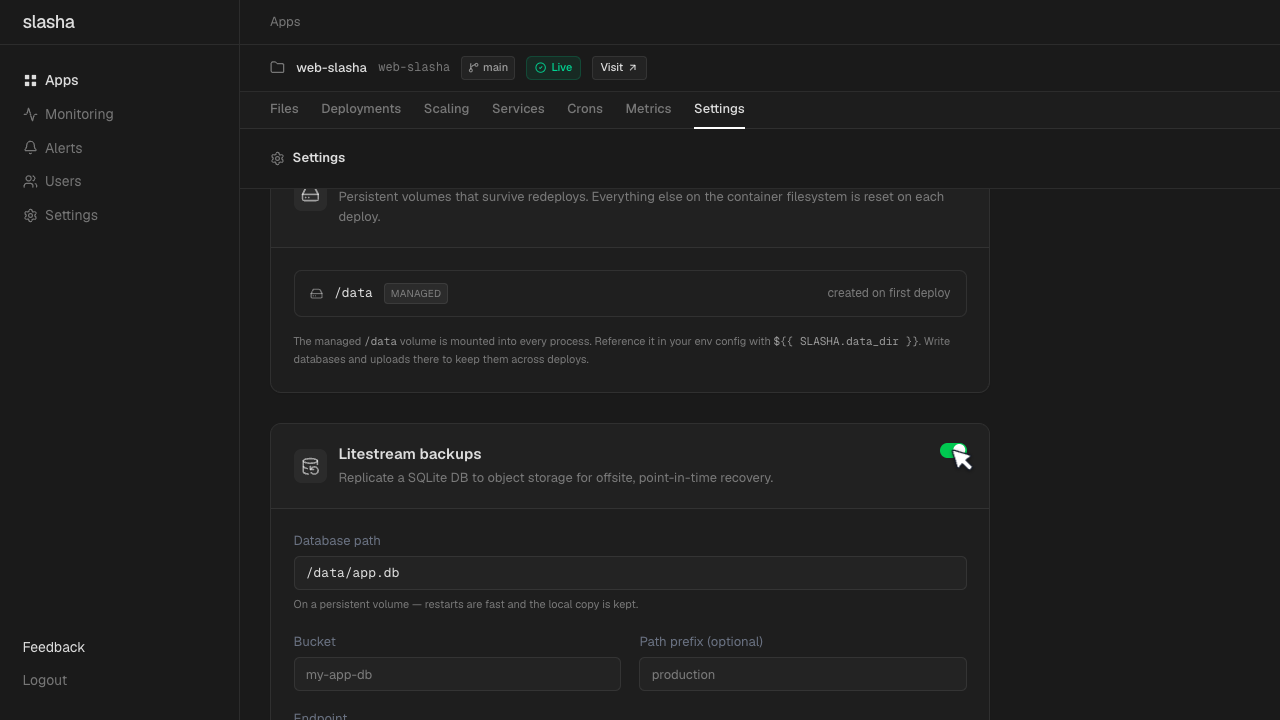The image size is (1280, 720).
Task: Click the web-slasha monospace slug
Action: tap(414, 67)
